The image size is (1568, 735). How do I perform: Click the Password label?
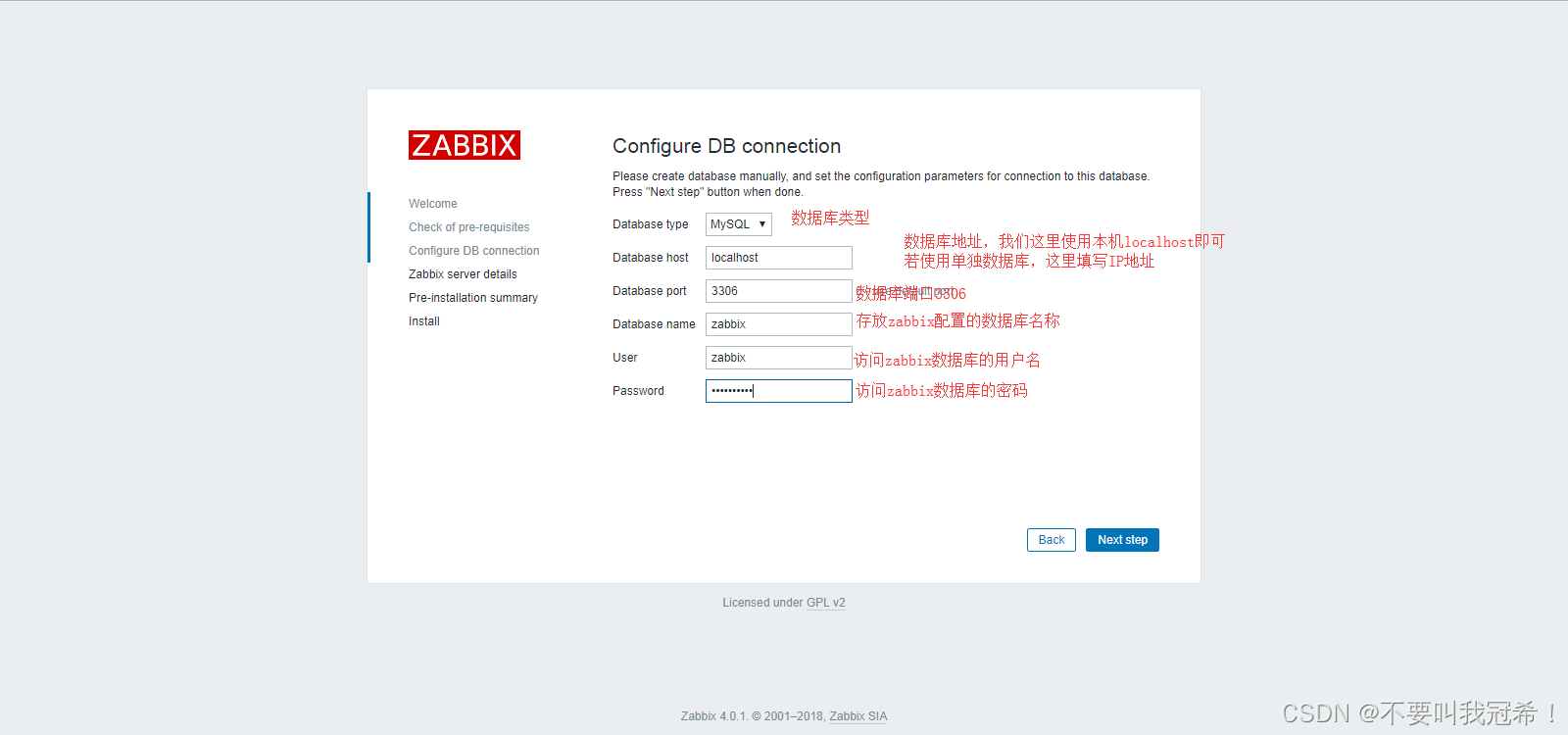pos(638,391)
